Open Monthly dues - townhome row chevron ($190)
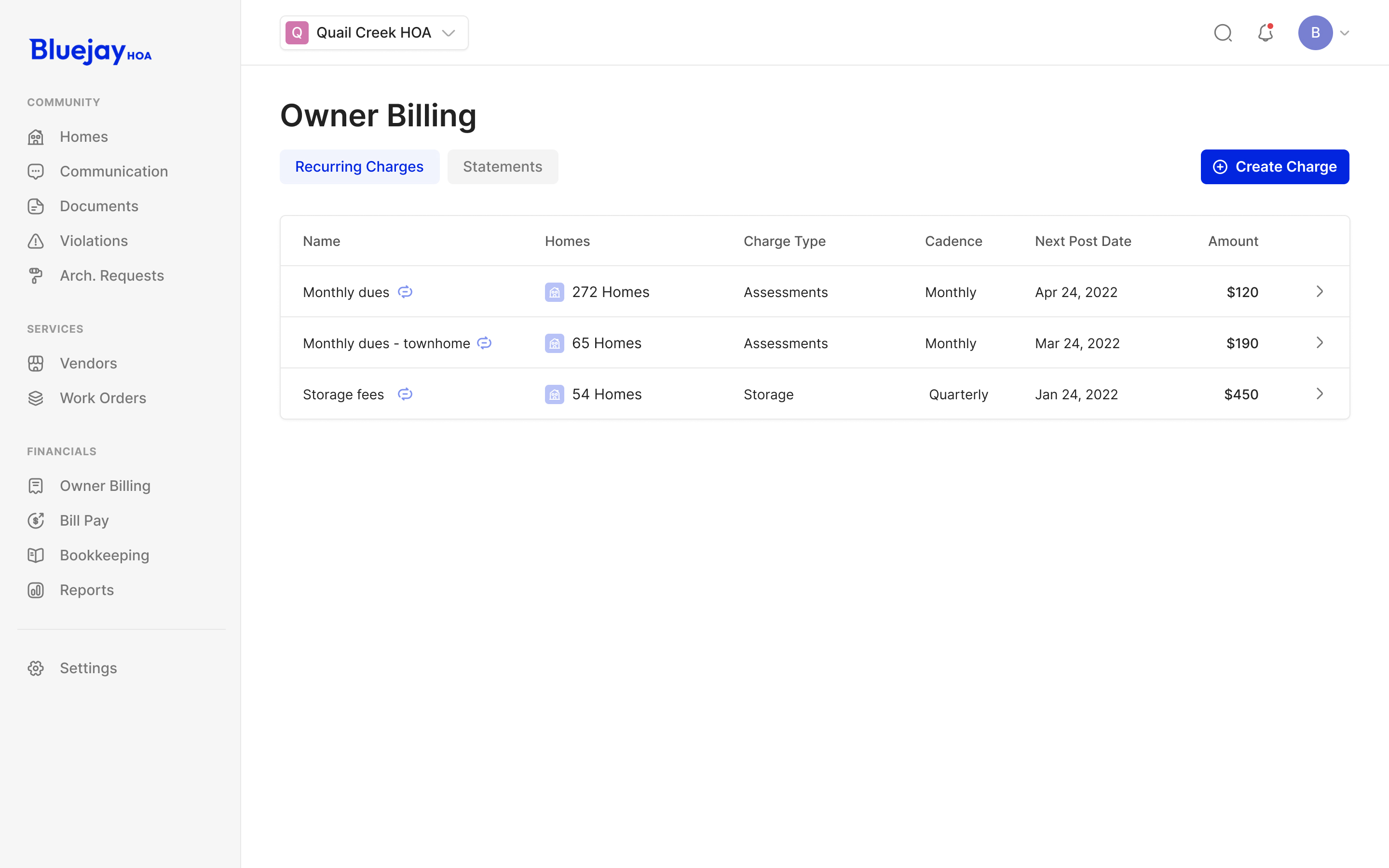This screenshot has height=868, width=1389. point(1320,343)
